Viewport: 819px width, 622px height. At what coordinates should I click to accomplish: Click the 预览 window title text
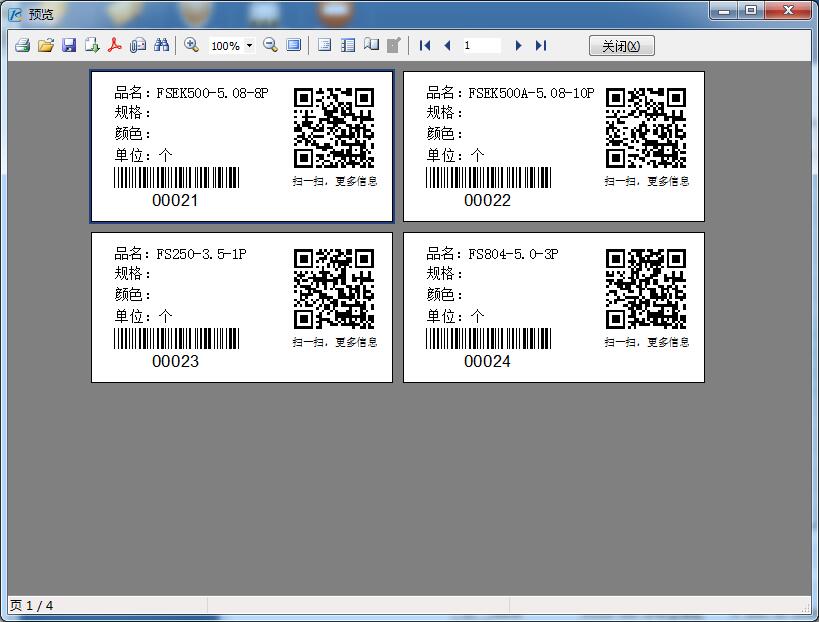41,15
